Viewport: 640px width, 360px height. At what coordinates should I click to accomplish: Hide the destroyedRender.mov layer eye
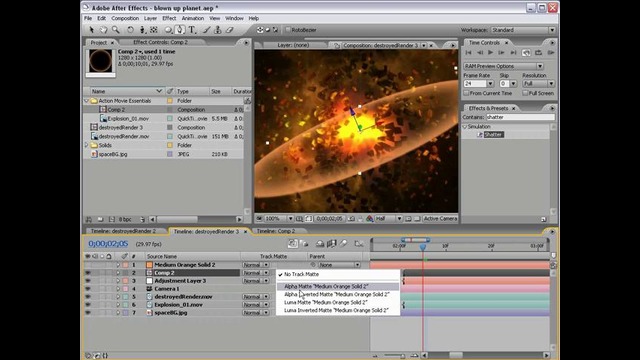pos(87,297)
